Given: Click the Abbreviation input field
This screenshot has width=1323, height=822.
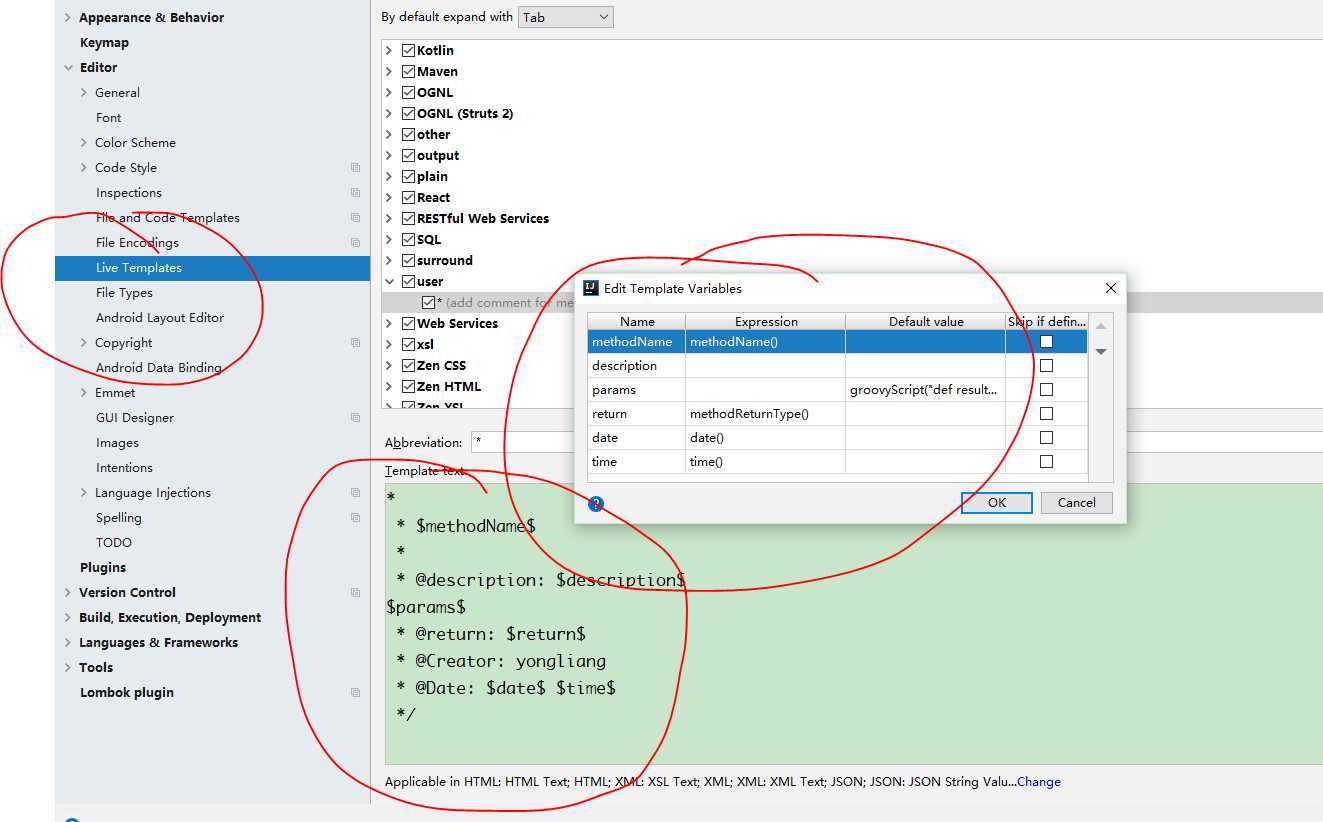Looking at the screenshot, I should 897,442.
